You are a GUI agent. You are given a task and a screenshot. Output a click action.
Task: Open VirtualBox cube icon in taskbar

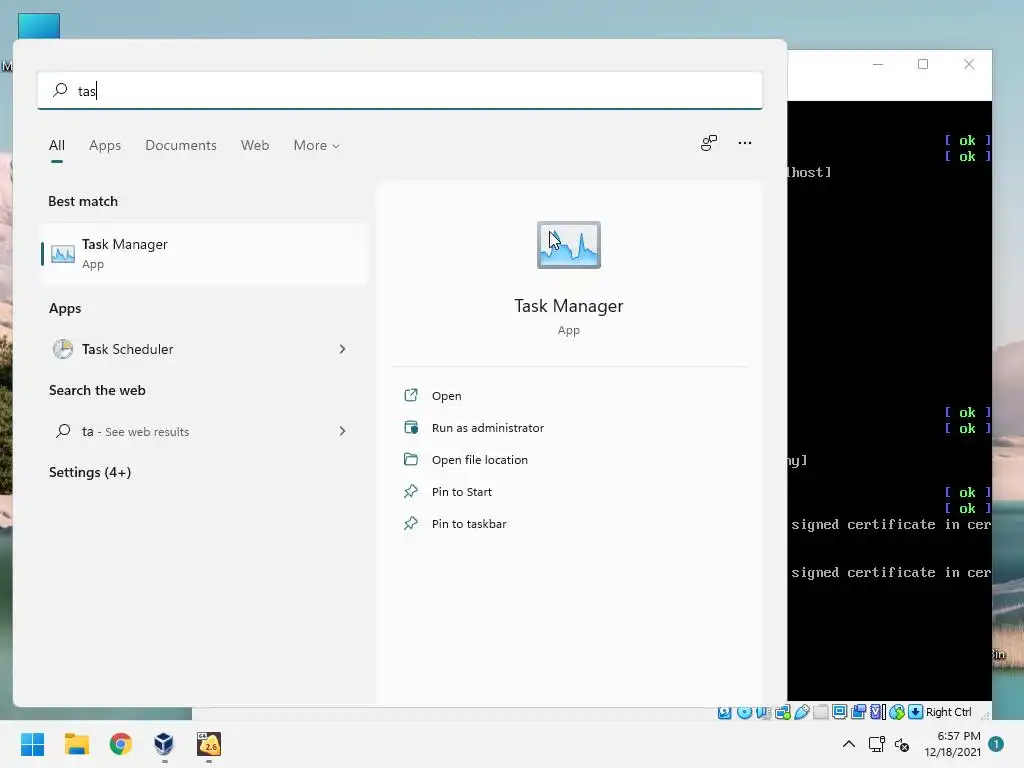[164, 744]
